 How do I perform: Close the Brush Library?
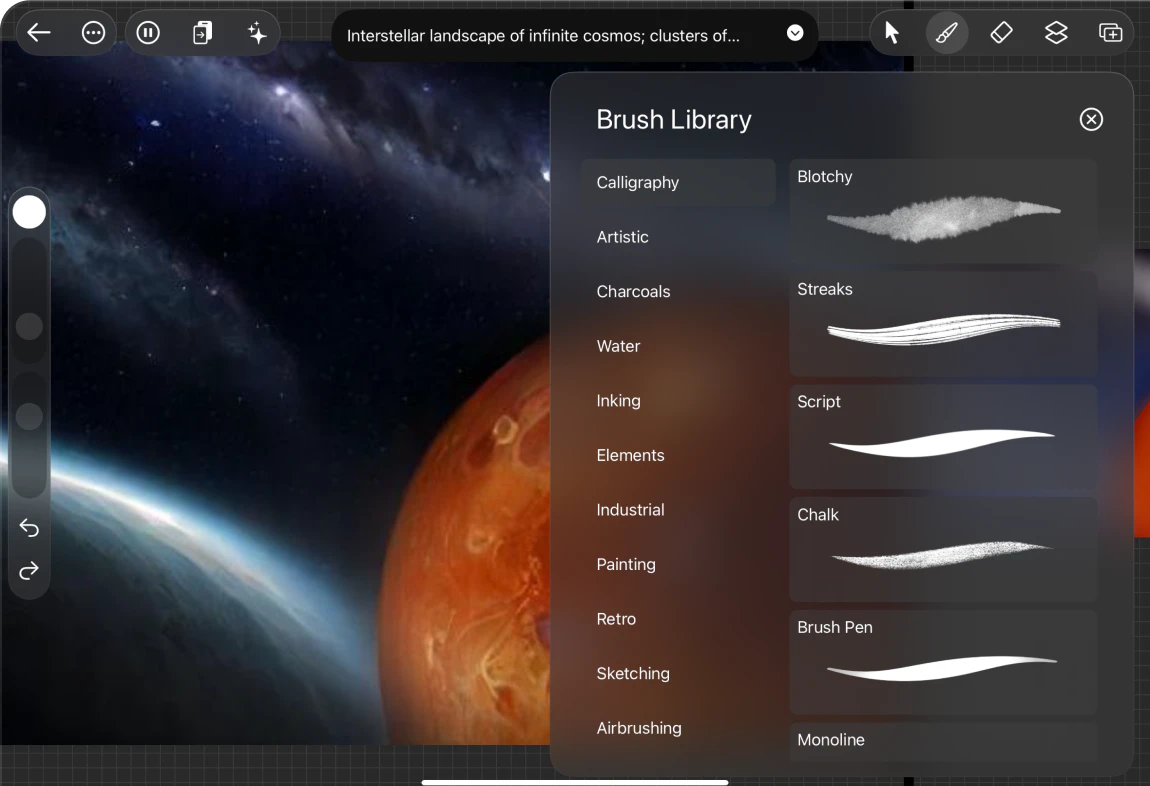click(x=1091, y=119)
